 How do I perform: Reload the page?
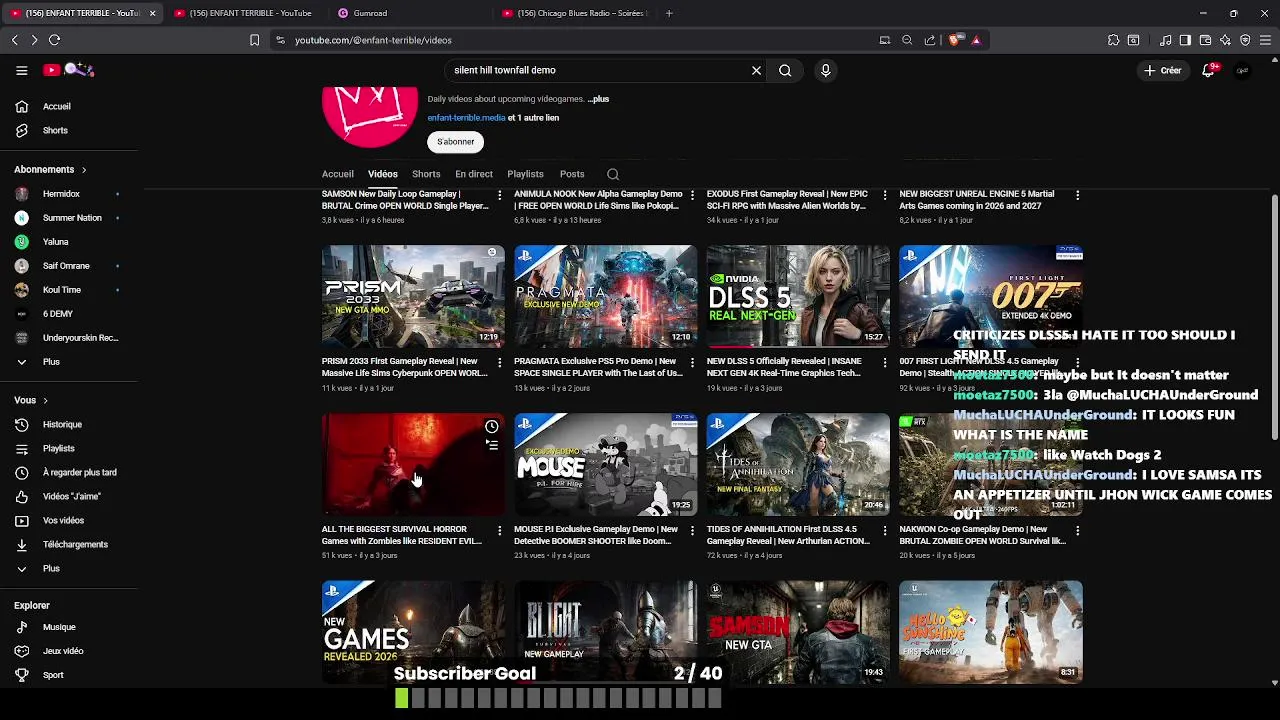(x=54, y=40)
